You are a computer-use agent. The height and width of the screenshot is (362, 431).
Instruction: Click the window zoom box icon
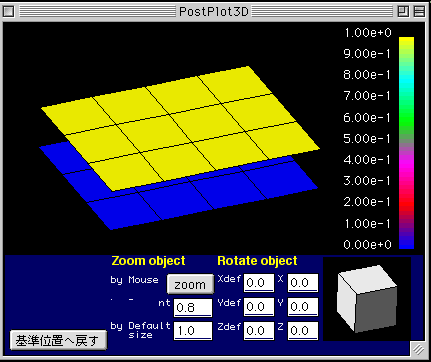click(x=404, y=12)
